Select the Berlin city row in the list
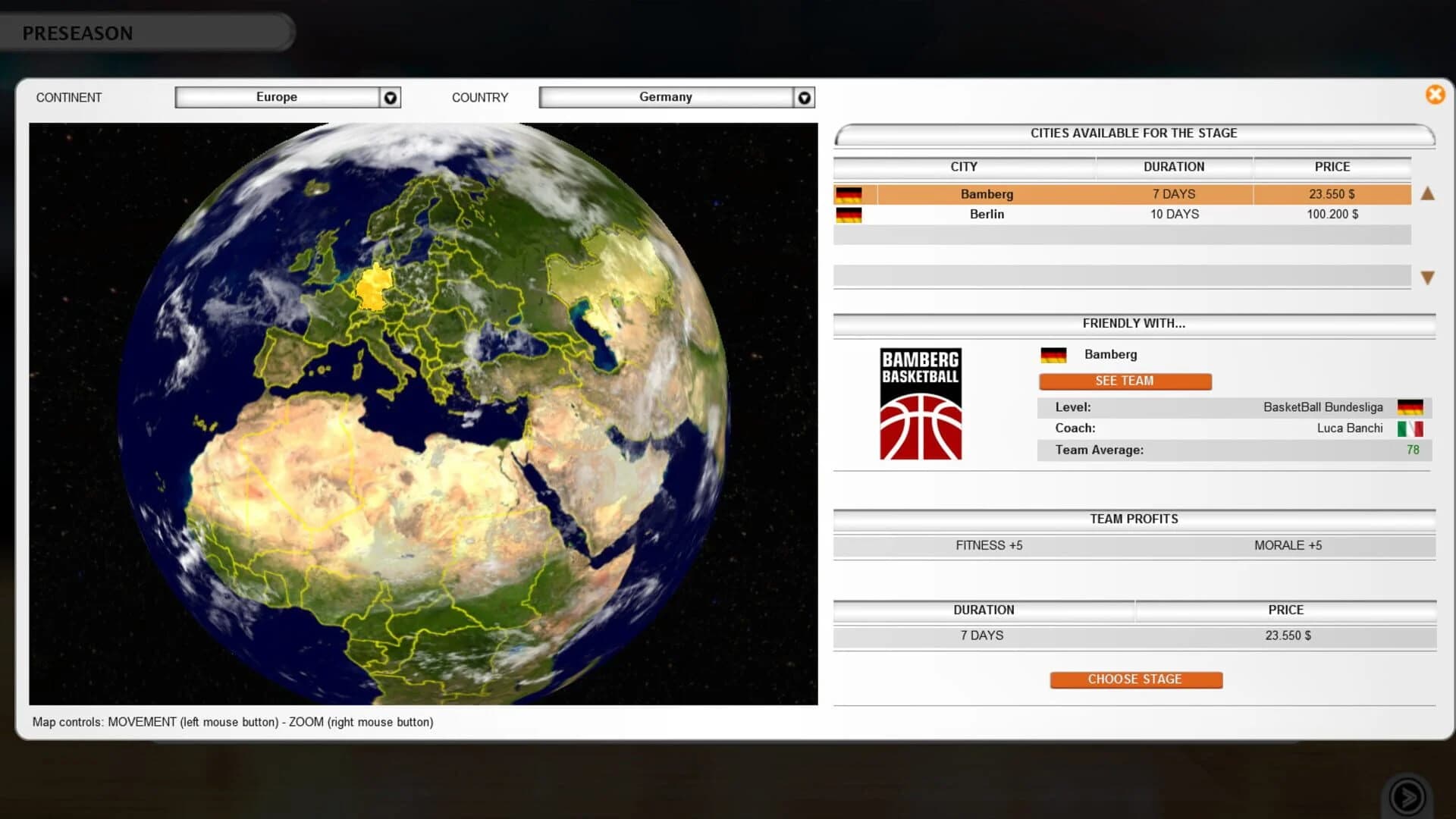Screen dimensions: 1456x819 (x=986, y=215)
